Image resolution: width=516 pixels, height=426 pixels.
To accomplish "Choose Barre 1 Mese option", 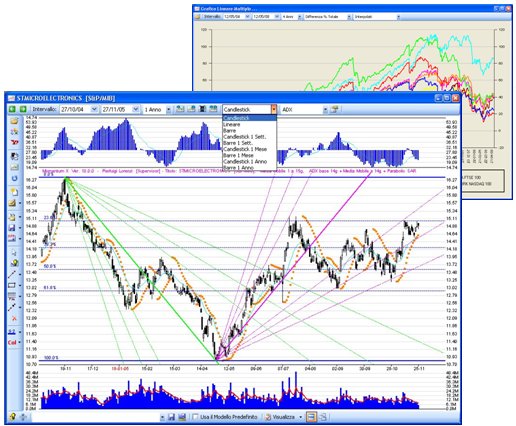I will [249, 155].
